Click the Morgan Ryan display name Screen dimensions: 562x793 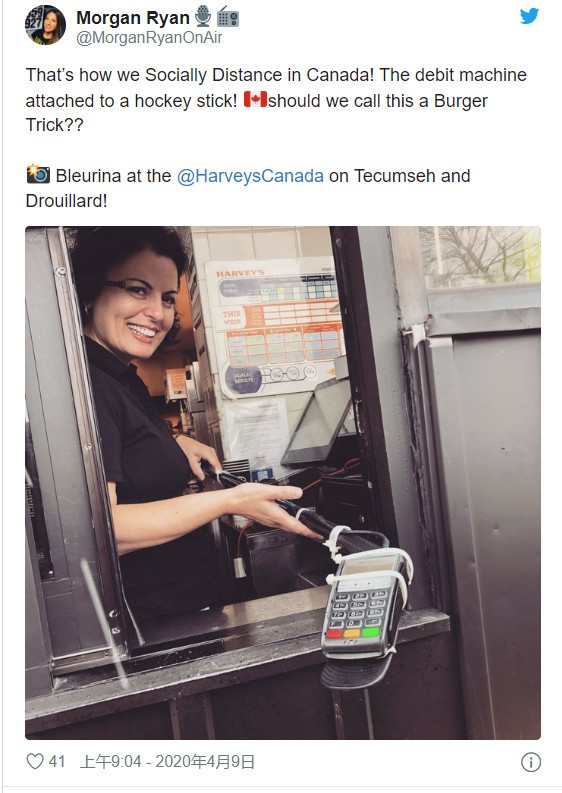(x=133, y=18)
